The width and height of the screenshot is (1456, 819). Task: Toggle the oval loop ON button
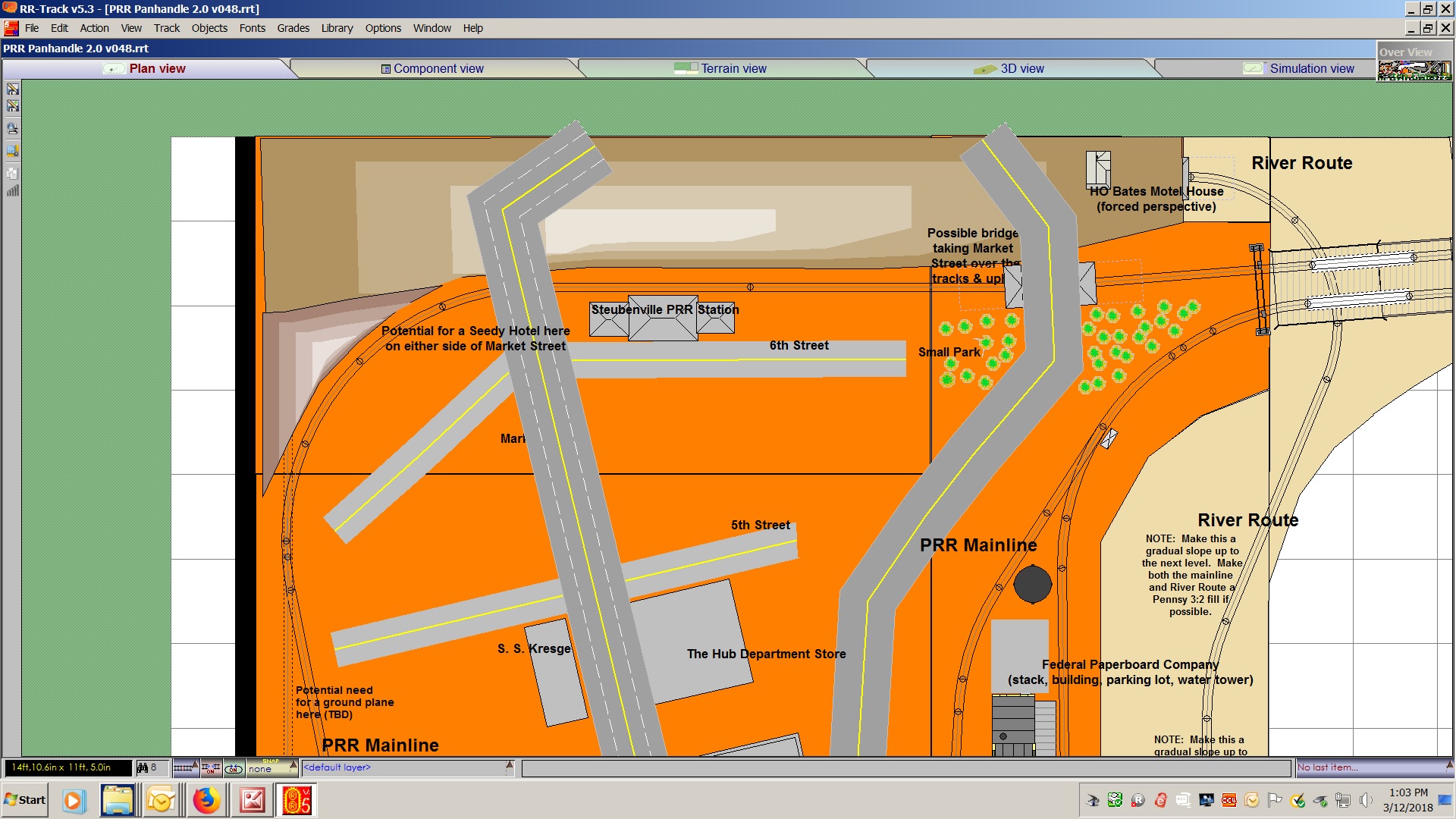[x=234, y=768]
